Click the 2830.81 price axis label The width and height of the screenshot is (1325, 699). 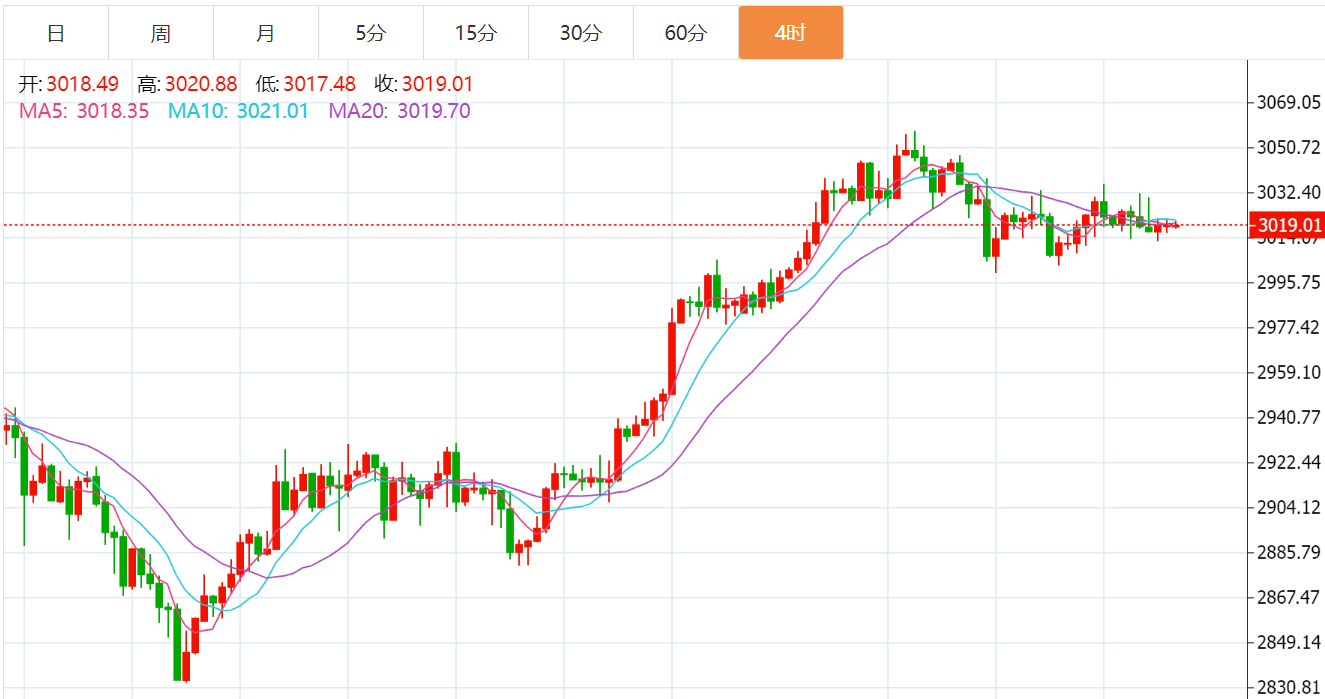tap(1290, 687)
